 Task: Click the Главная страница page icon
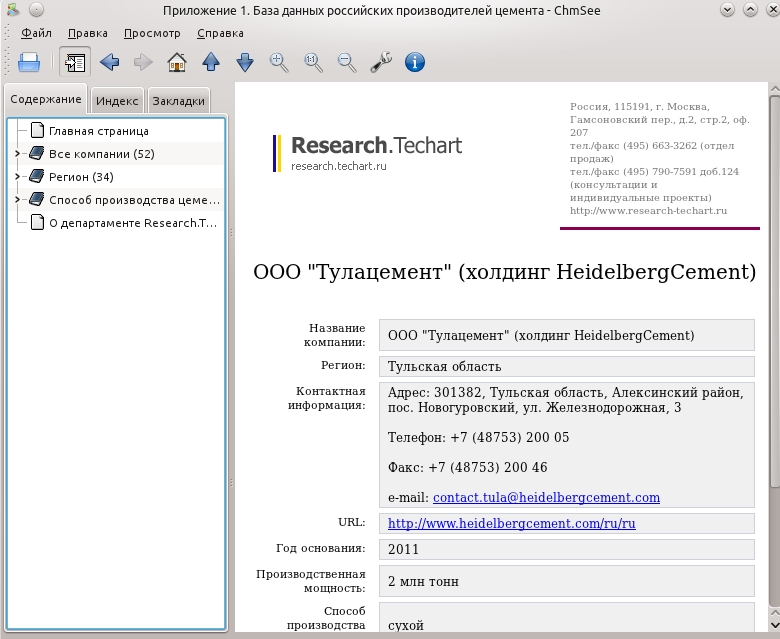point(37,130)
